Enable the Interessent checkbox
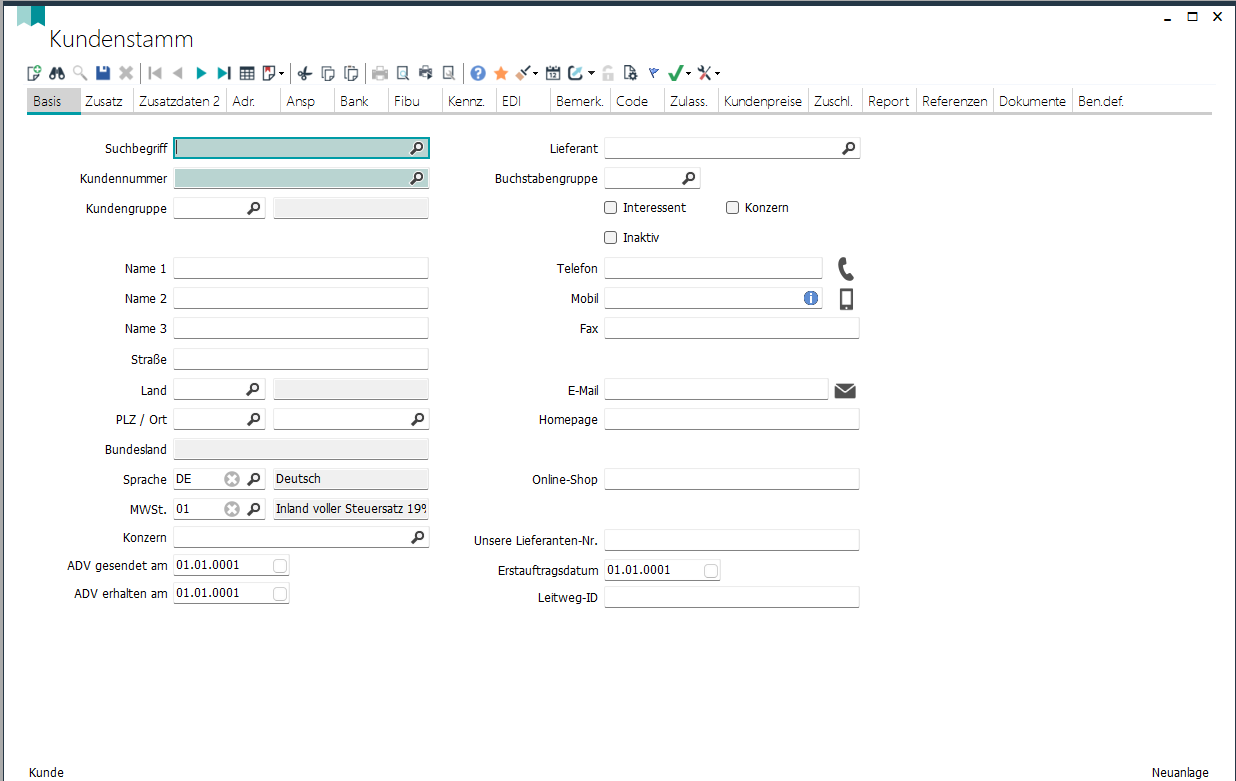 611,208
